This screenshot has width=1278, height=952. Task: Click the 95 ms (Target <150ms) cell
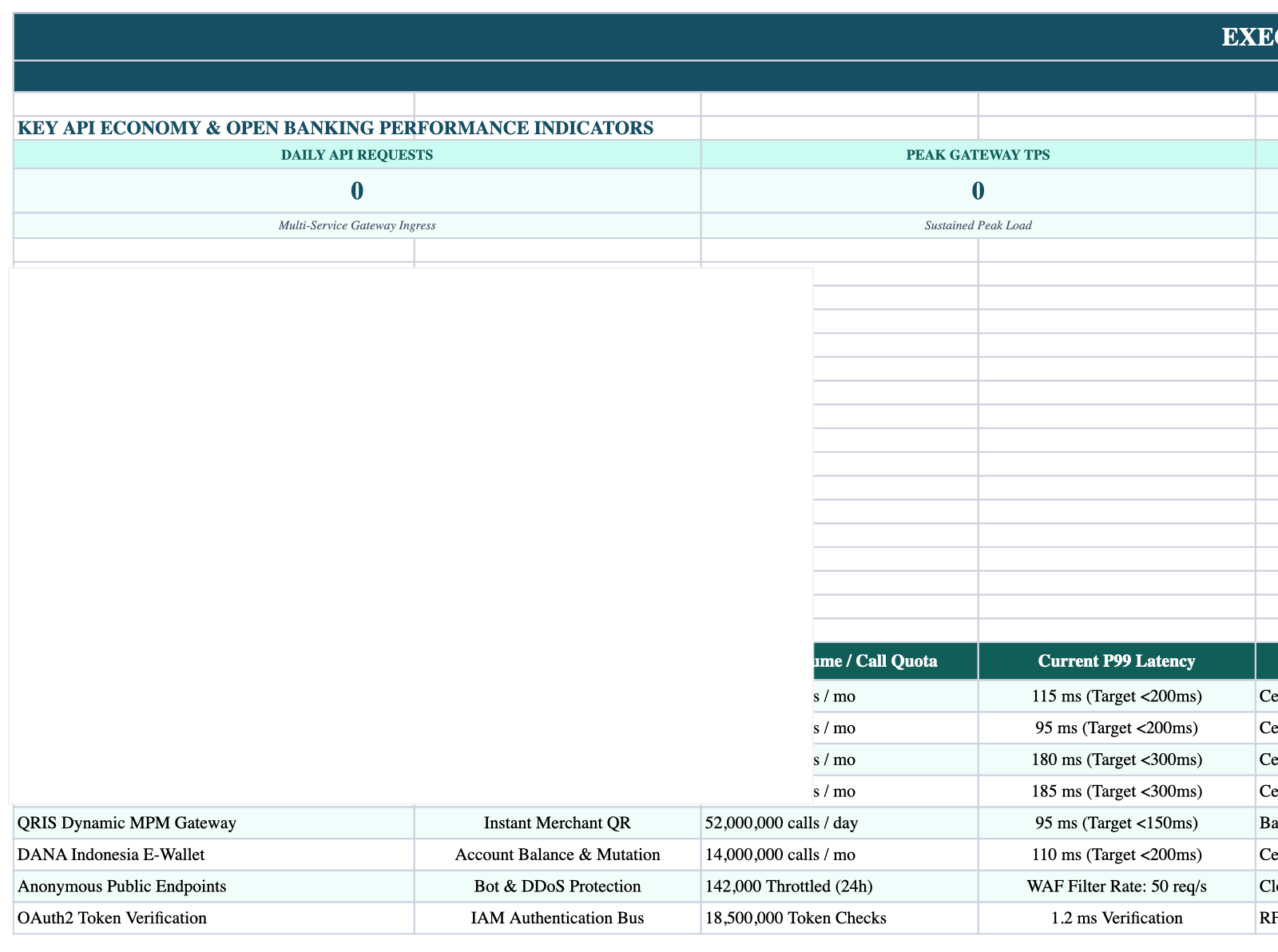(x=1117, y=823)
